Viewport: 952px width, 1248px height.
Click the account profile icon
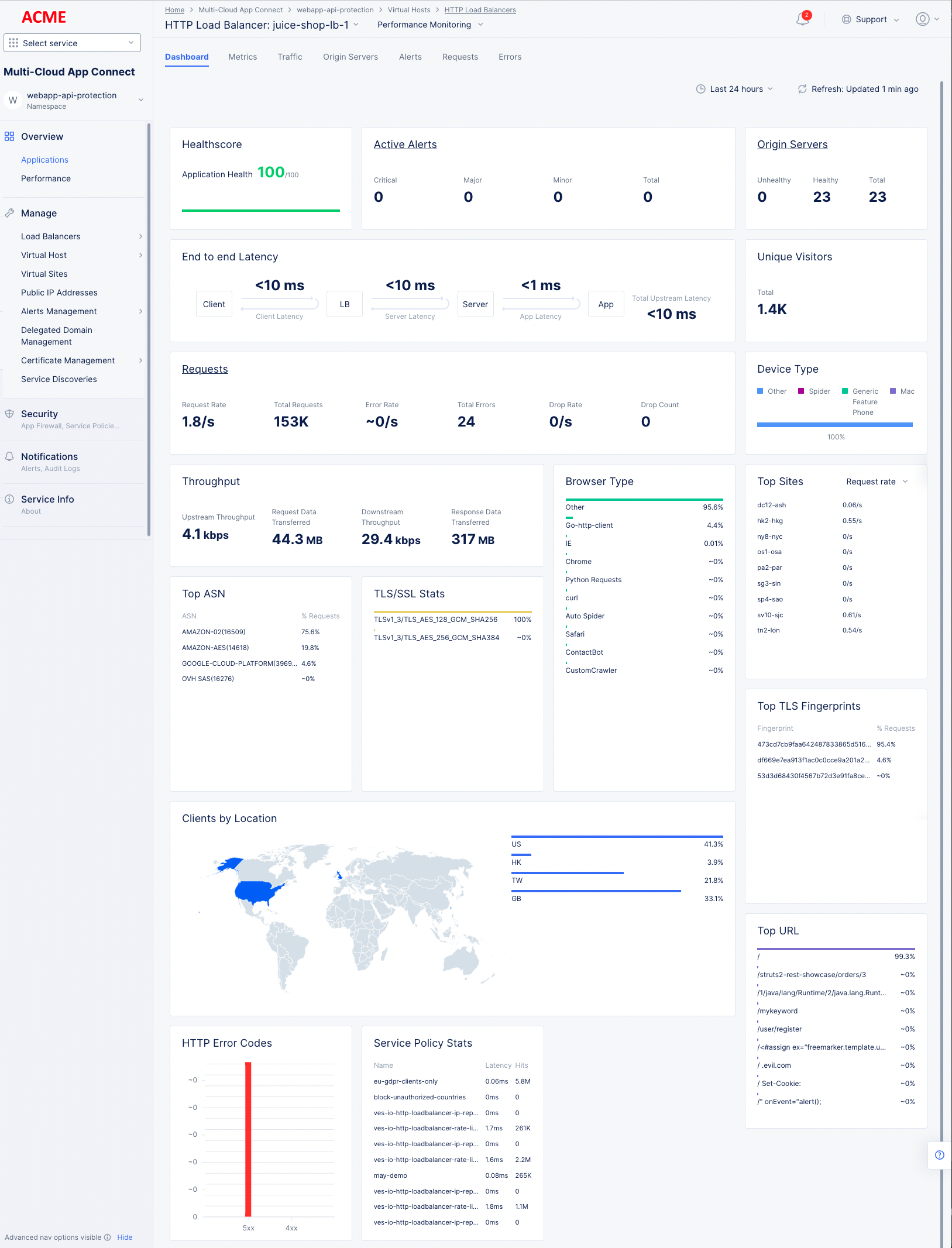pos(923,19)
